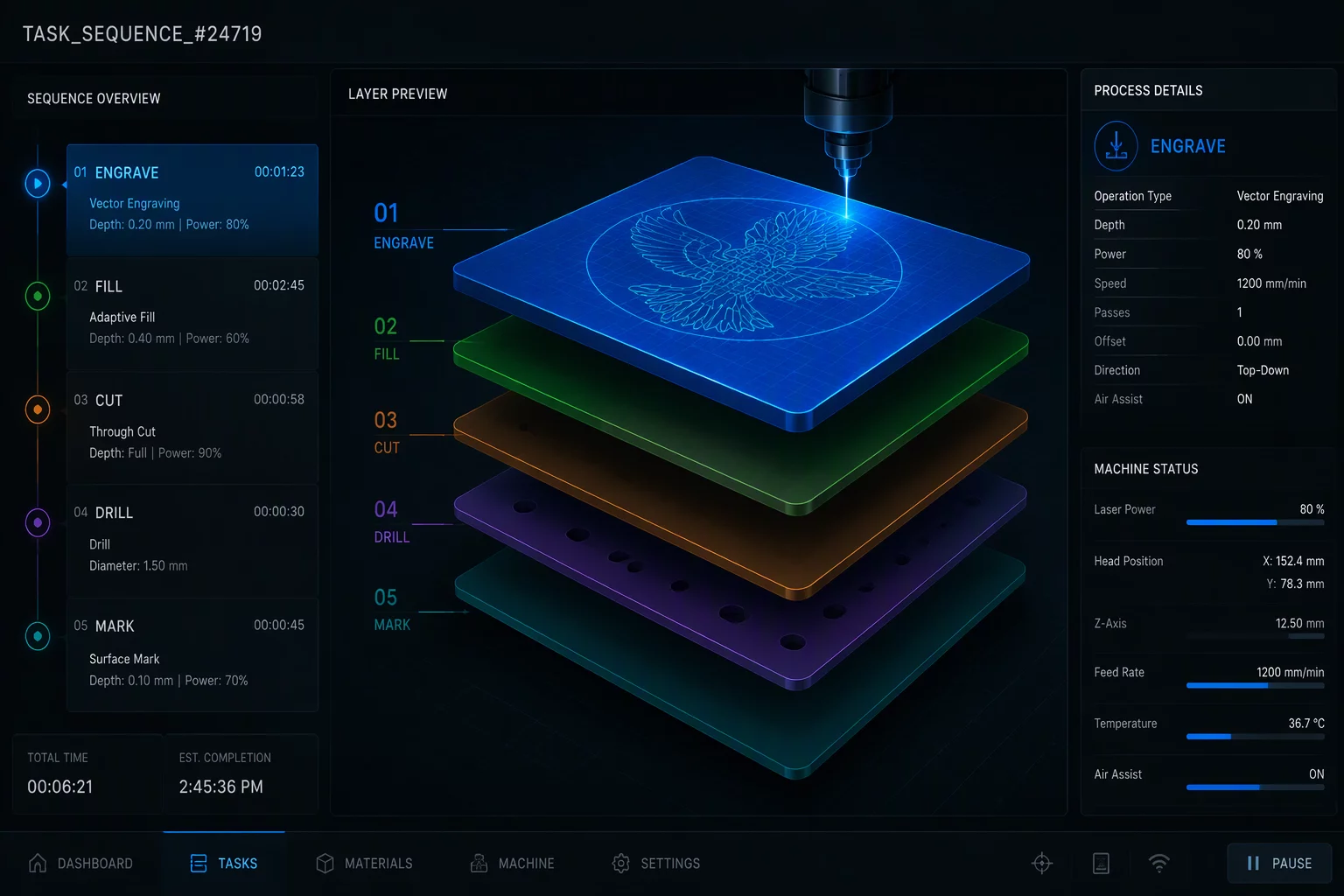
Task: Click the orange timeline node beside CUT
Action: [38, 409]
